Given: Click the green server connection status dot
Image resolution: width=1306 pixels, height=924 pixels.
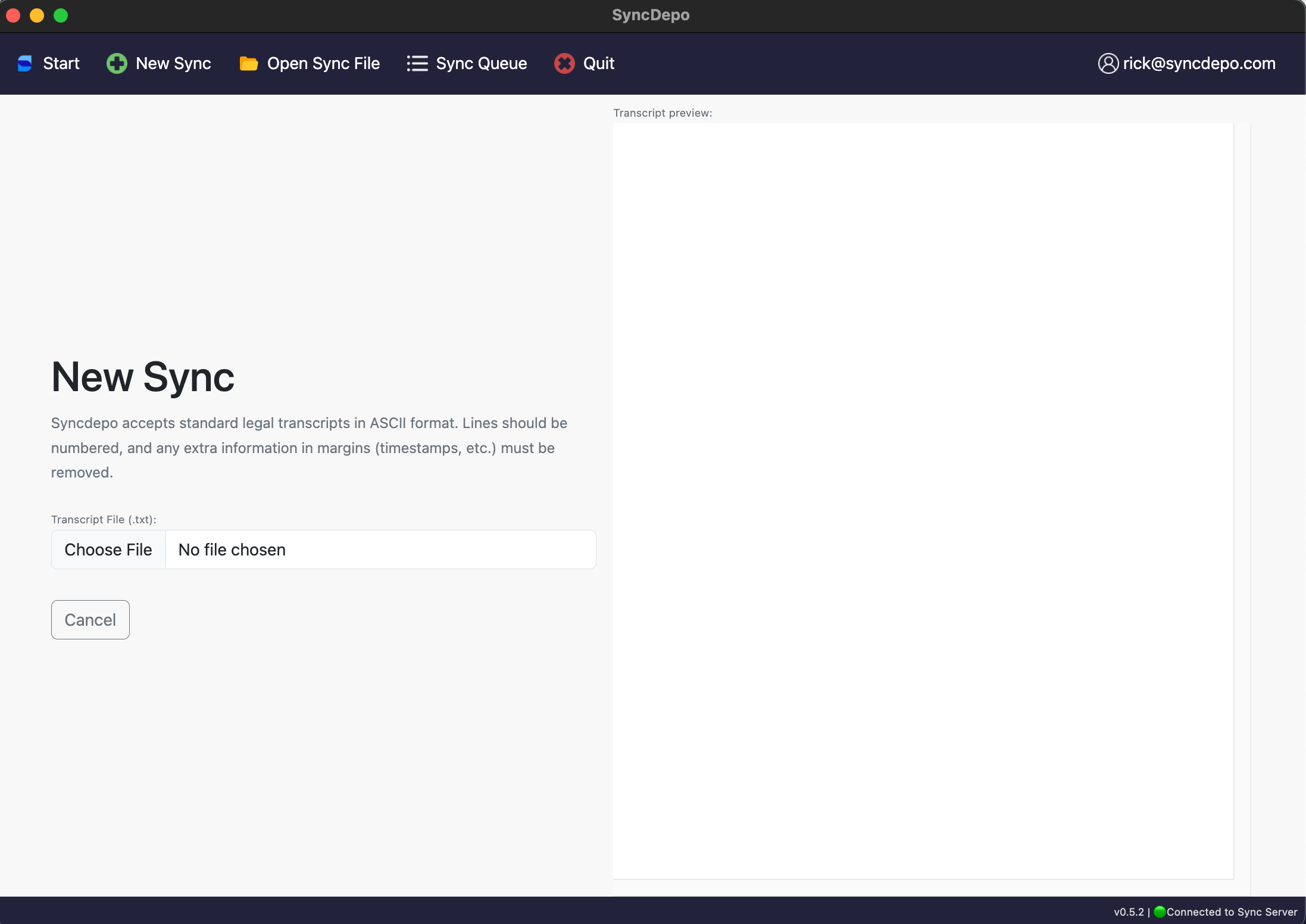Looking at the screenshot, I should coord(1160,911).
